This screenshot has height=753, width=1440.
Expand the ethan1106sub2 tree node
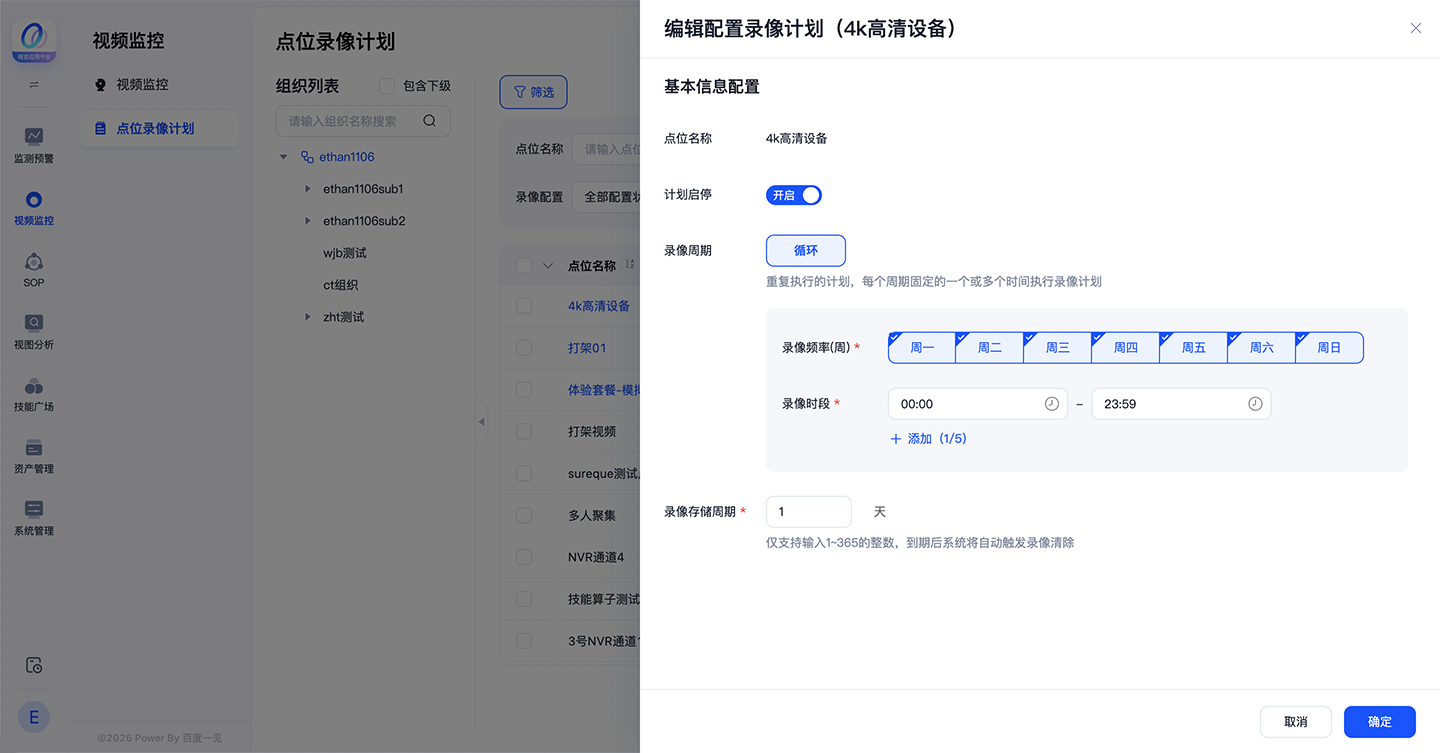point(307,221)
